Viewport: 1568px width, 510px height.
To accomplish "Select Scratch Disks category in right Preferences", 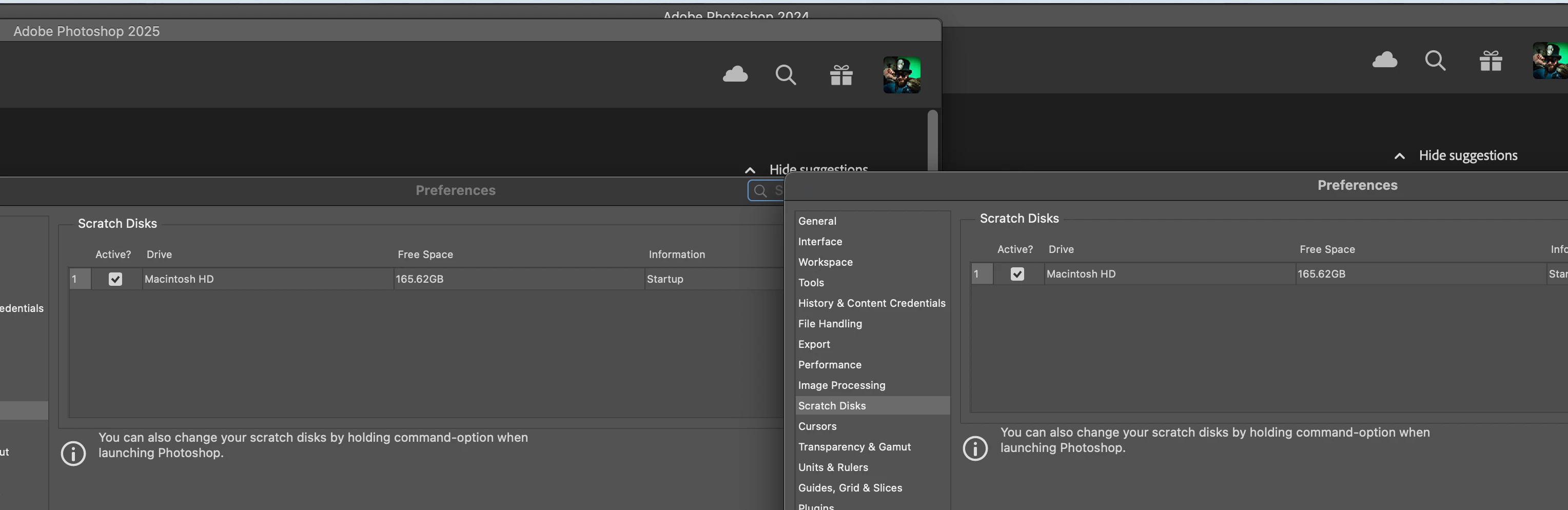I will (872, 406).
